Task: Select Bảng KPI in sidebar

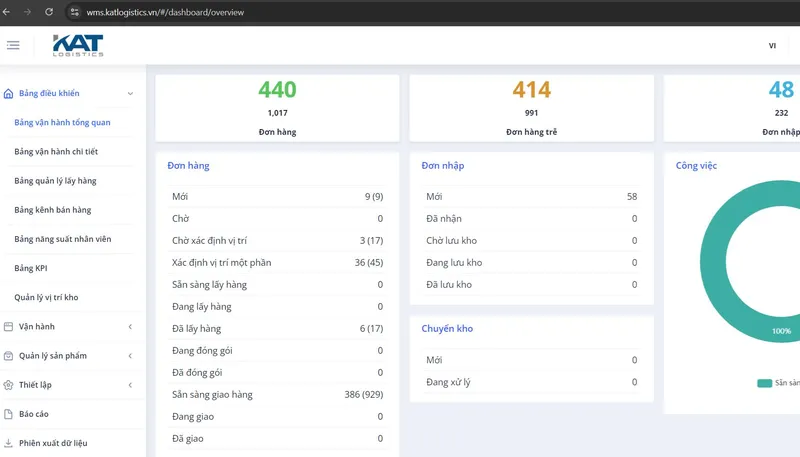Action: pos(31,268)
